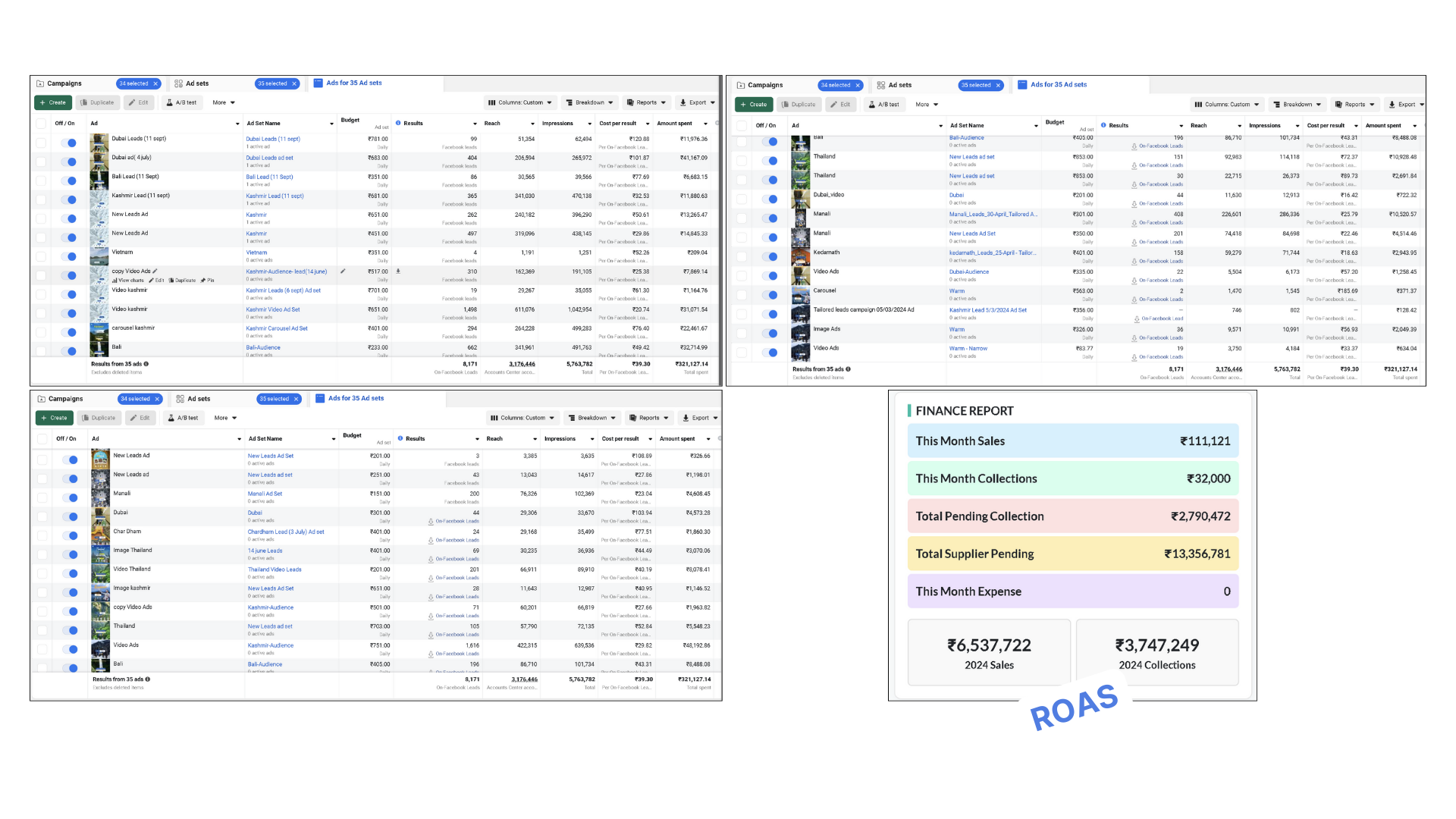This screenshot has height=819, width=1456.
Task: Click download icon in copy Video Ads results cell
Action: (x=398, y=271)
